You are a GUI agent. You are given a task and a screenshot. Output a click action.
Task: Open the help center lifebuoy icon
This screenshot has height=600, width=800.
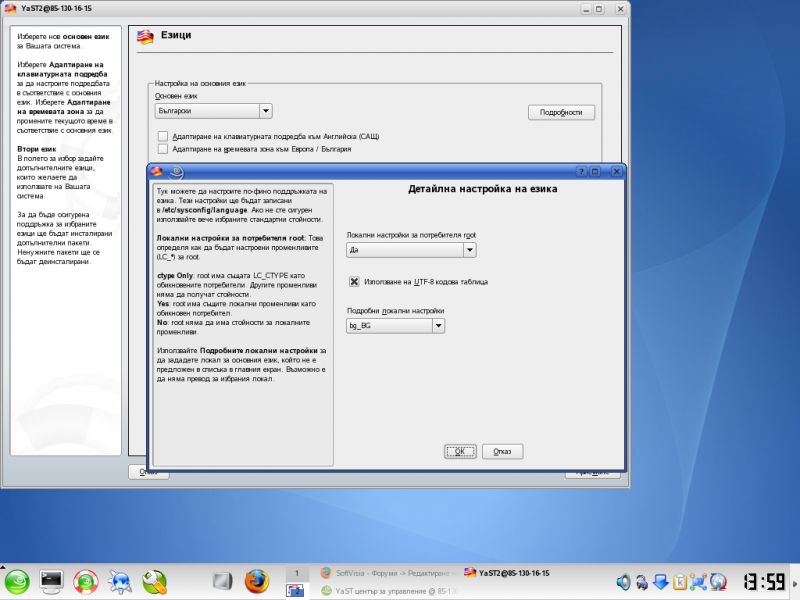click(86, 582)
